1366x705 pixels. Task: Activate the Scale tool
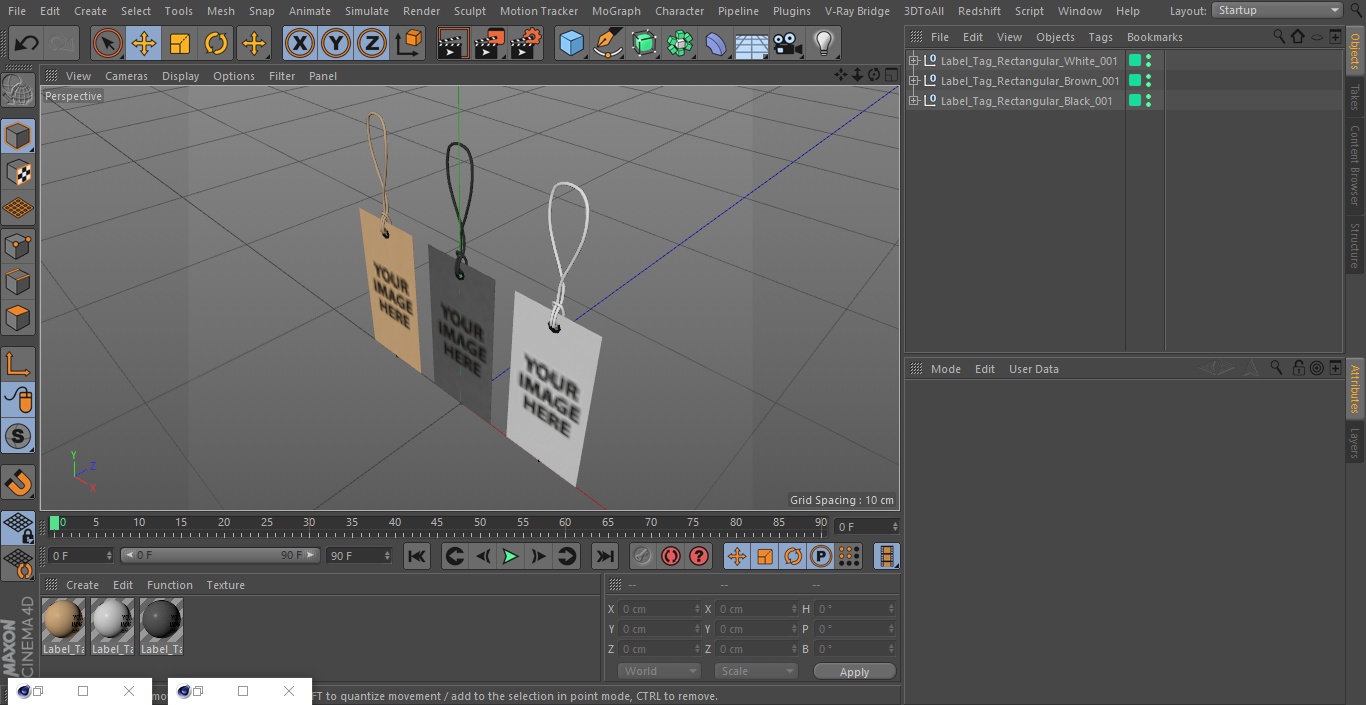click(180, 43)
